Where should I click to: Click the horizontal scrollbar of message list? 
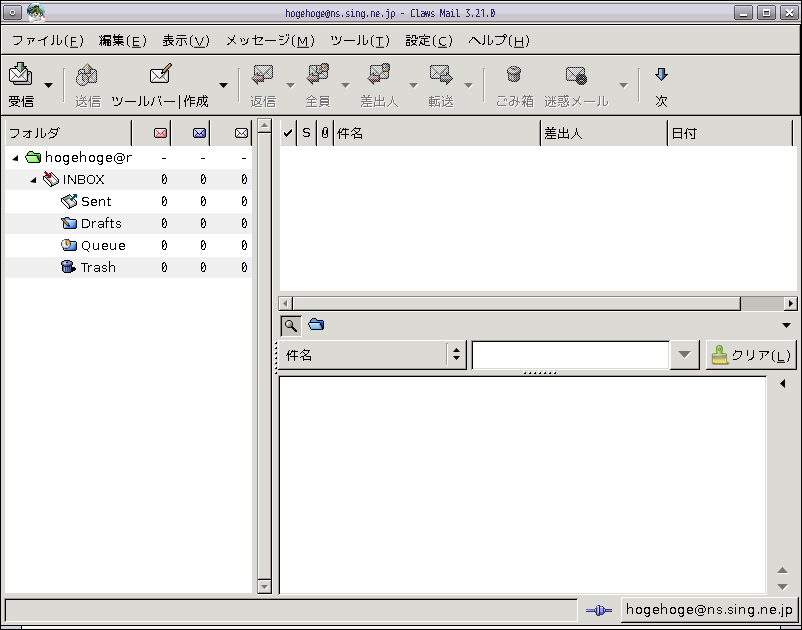tap(515, 303)
